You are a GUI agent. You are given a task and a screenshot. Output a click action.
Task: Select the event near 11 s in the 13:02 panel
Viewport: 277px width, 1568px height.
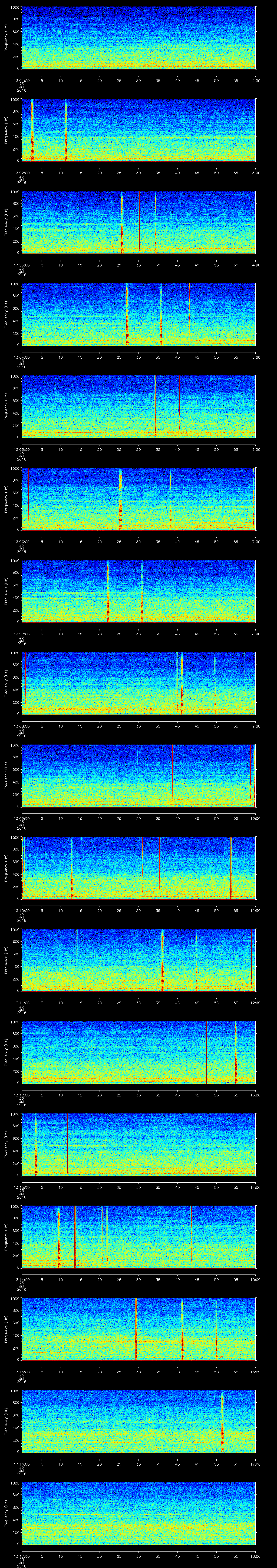(x=66, y=130)
